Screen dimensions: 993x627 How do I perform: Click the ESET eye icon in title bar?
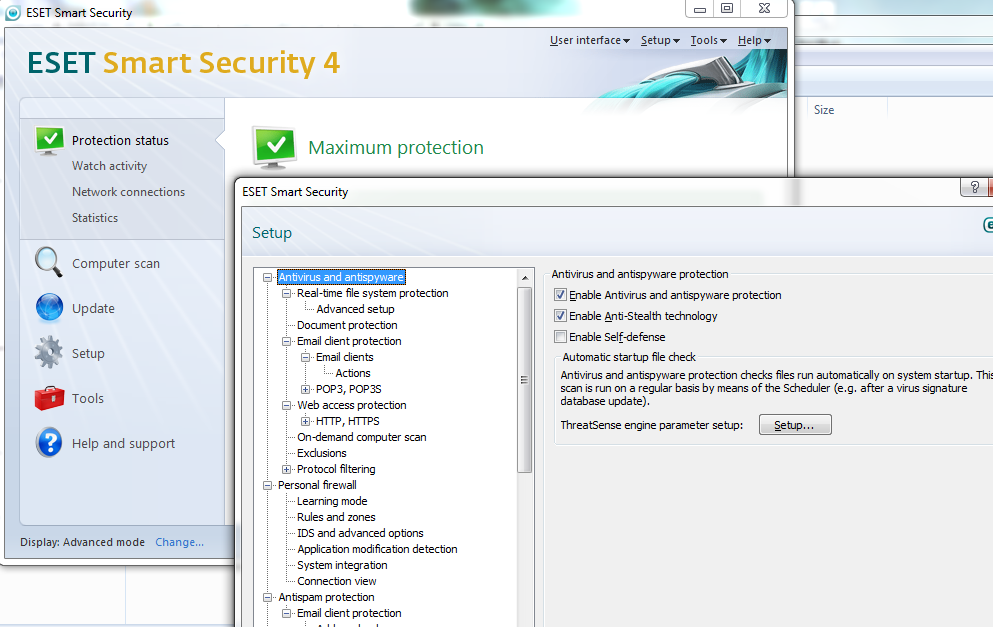tap(13, 13)
